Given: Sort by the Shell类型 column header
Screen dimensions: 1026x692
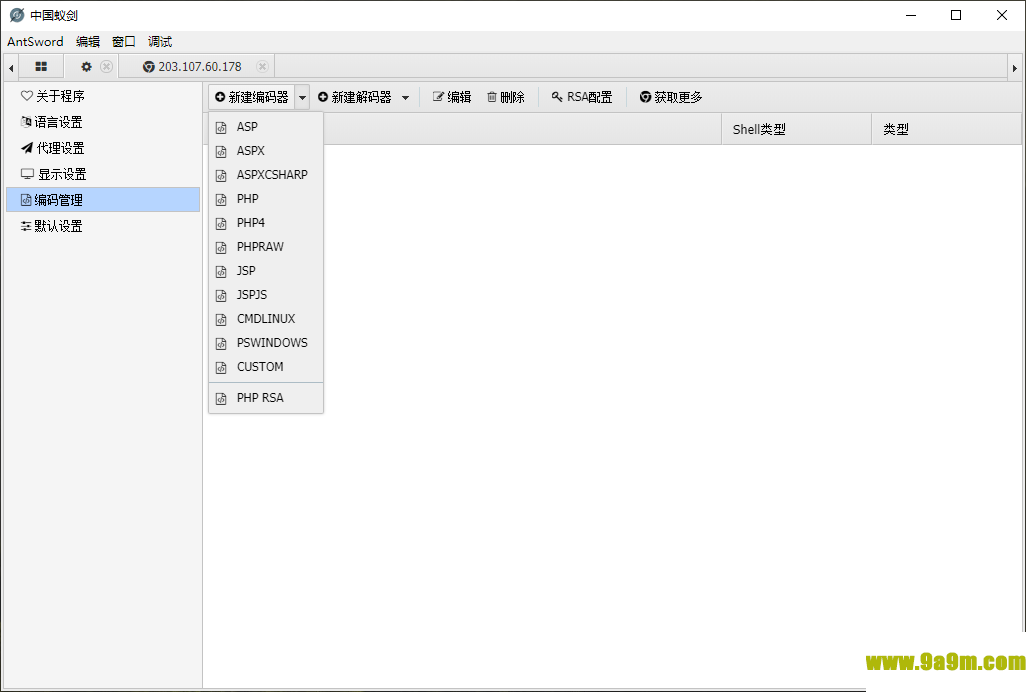Looking at the screenshot, I should coord(796,129).
